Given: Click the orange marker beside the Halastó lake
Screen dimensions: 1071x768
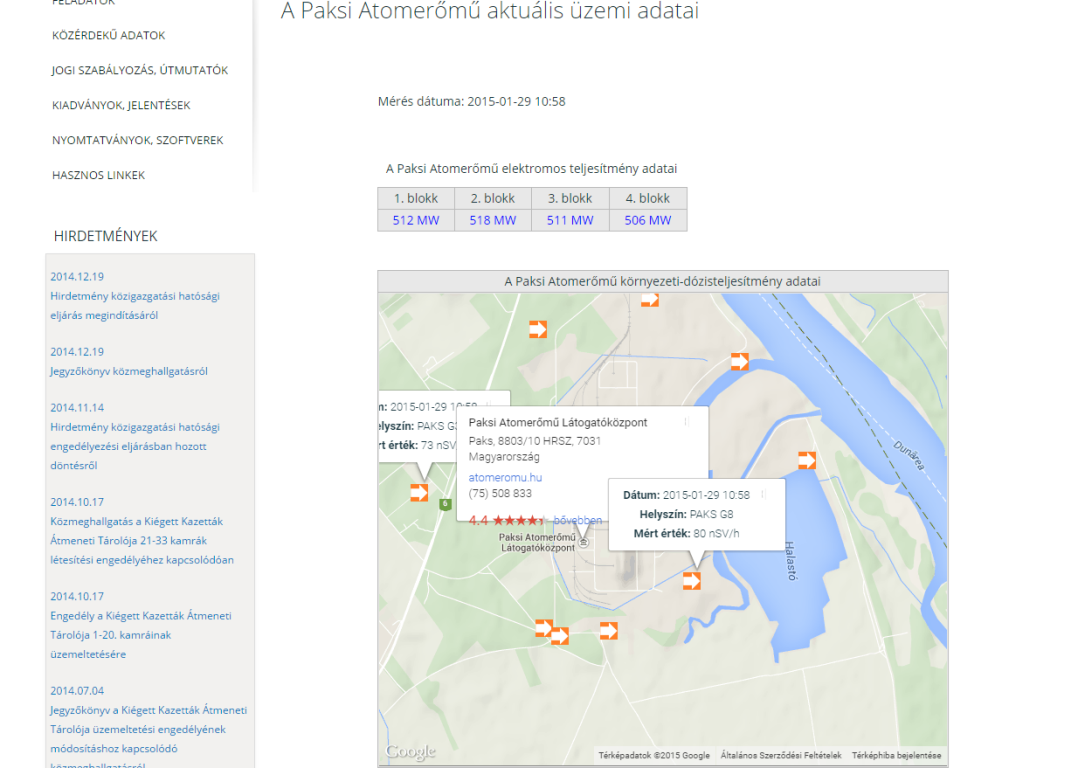Looking at the screenshot, I should pos(807,460).
